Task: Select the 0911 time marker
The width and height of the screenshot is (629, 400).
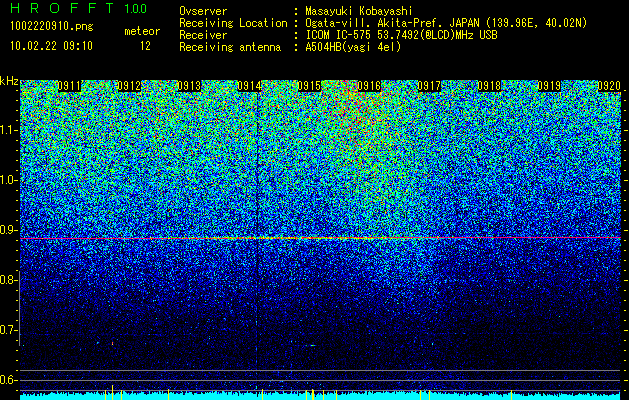Action: tap(69, 86)
